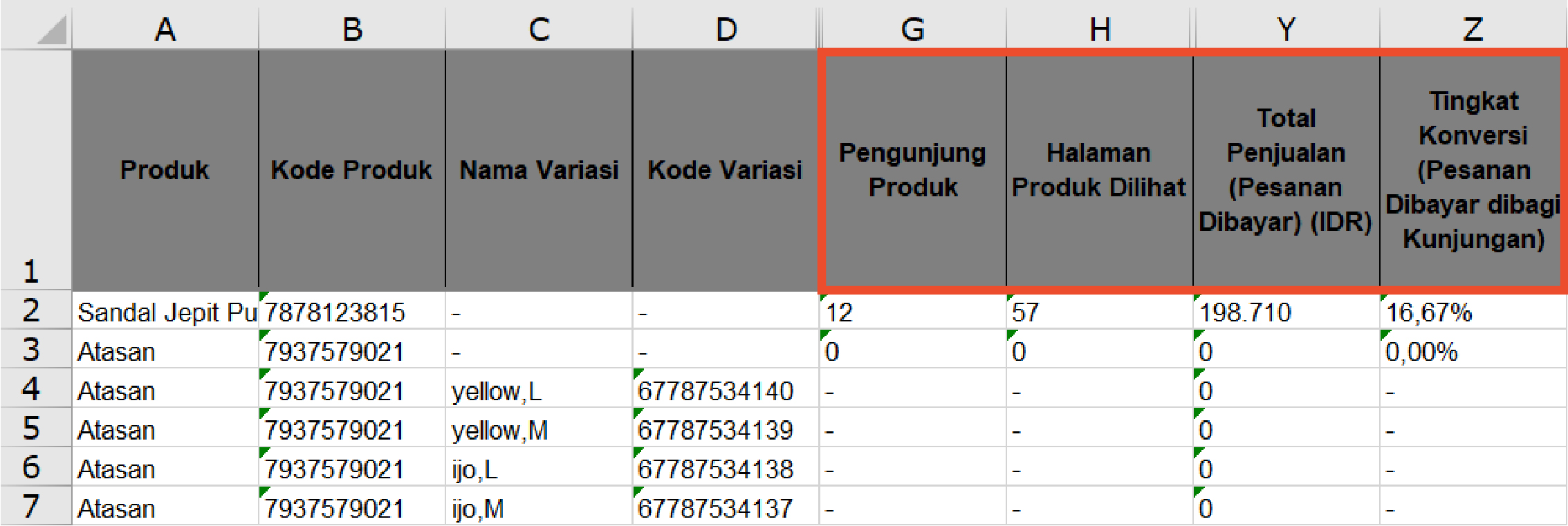Image resolution: width=1568 pixels, height=526 pixels.
Task: Select column Z header
Action: (1473, 29)
